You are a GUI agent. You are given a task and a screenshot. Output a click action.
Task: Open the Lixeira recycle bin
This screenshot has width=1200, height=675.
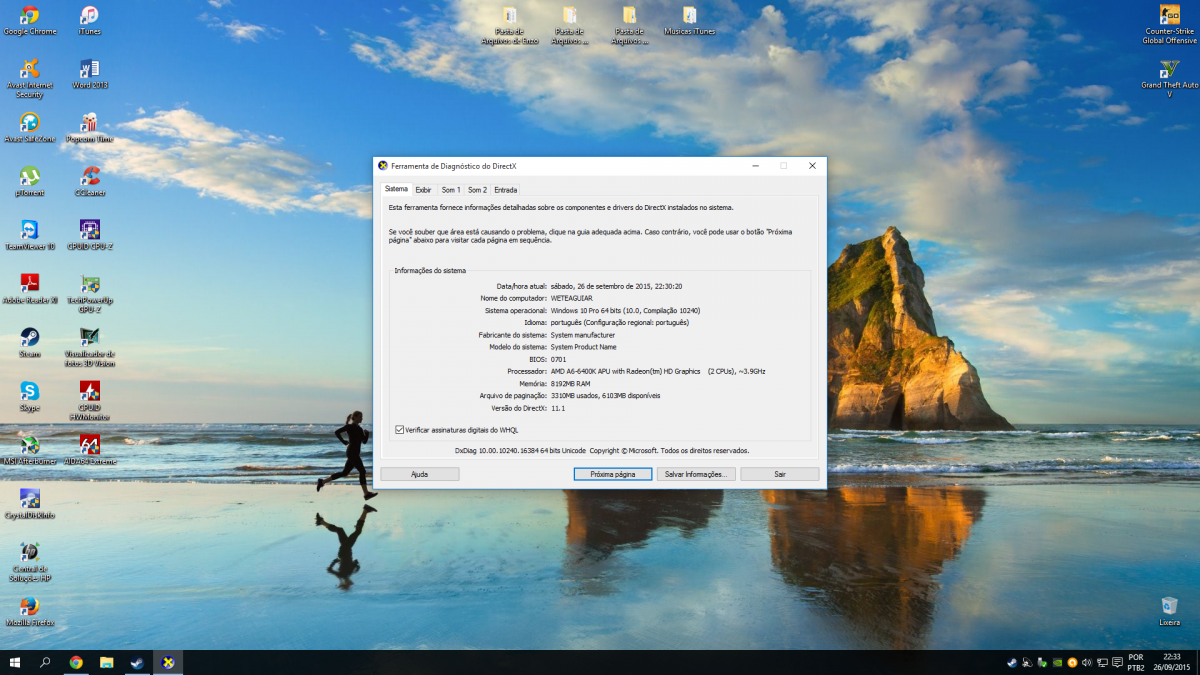point(1169,614)
